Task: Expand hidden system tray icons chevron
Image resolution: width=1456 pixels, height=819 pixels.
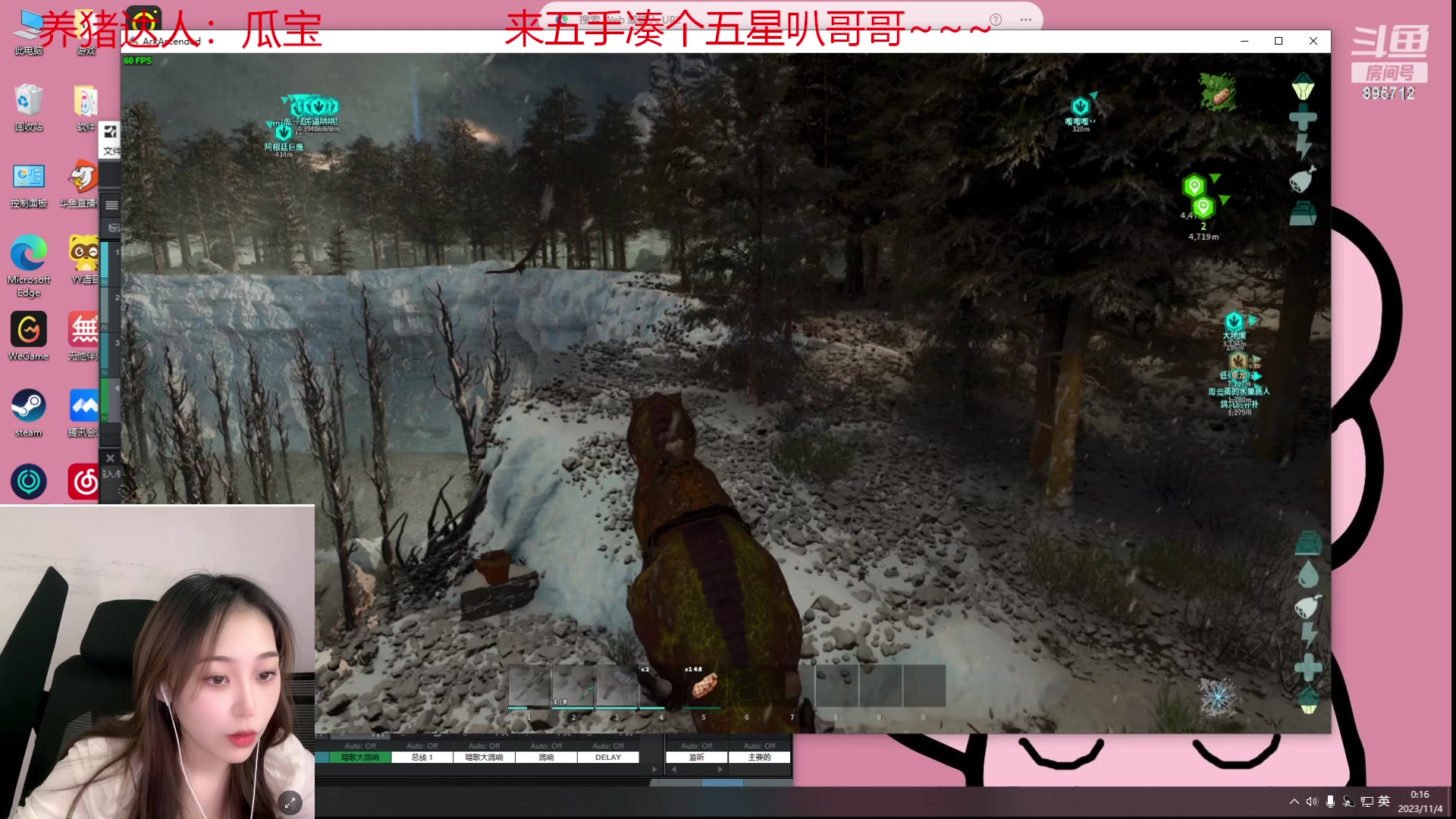Action: pos(1294,802)
